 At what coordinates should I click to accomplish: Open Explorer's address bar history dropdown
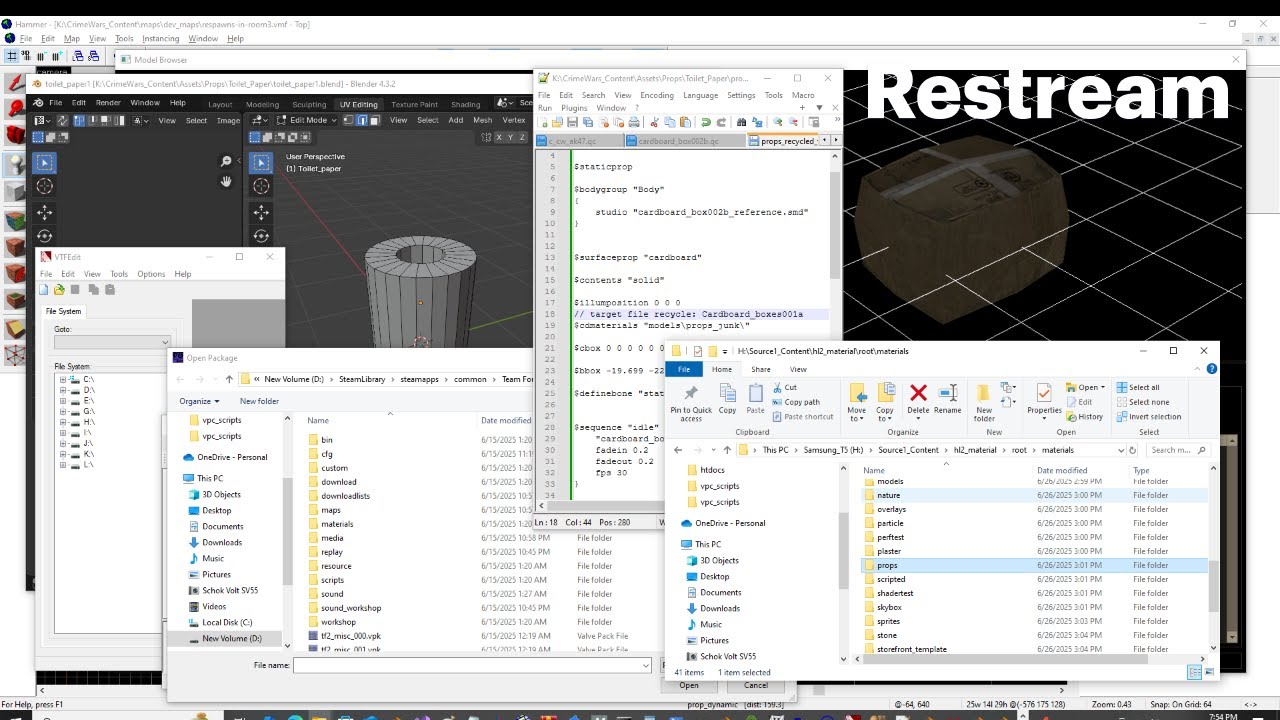click(x=1121, y=450)
